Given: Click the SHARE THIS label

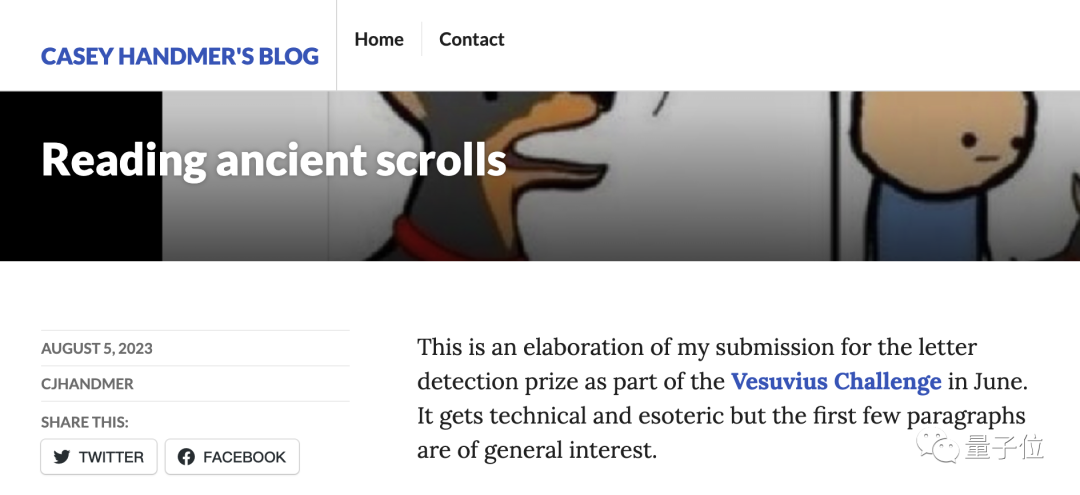Looking at the screenshot, I should coord(85,422).
